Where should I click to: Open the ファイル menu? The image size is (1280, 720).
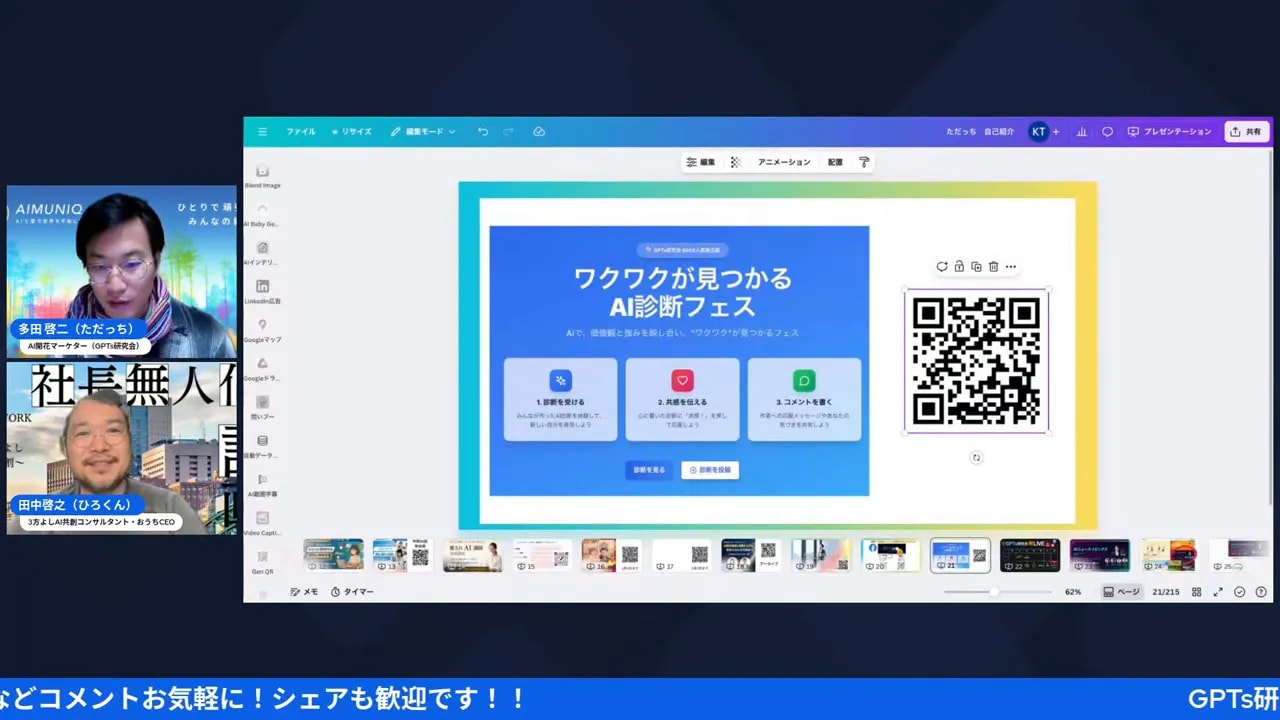point(300,131)
